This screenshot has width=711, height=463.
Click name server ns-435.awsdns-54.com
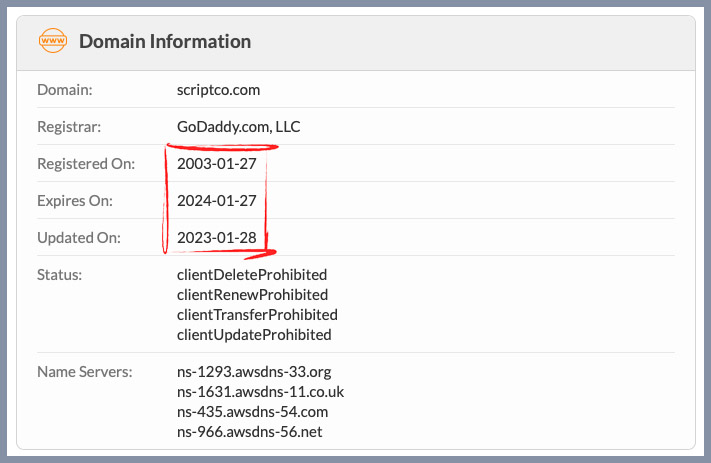coord(253,412)
